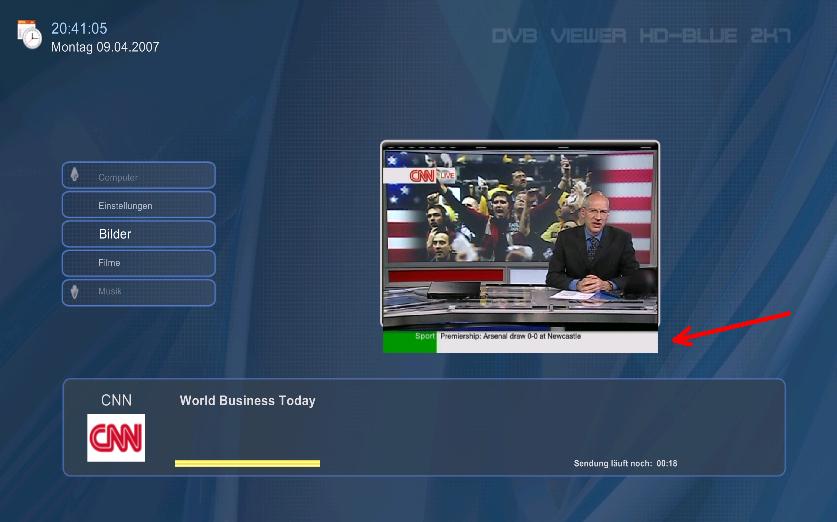The image size is (837, 522).
Task: Click the yellow programme progress bar
Action: [248, 463]
